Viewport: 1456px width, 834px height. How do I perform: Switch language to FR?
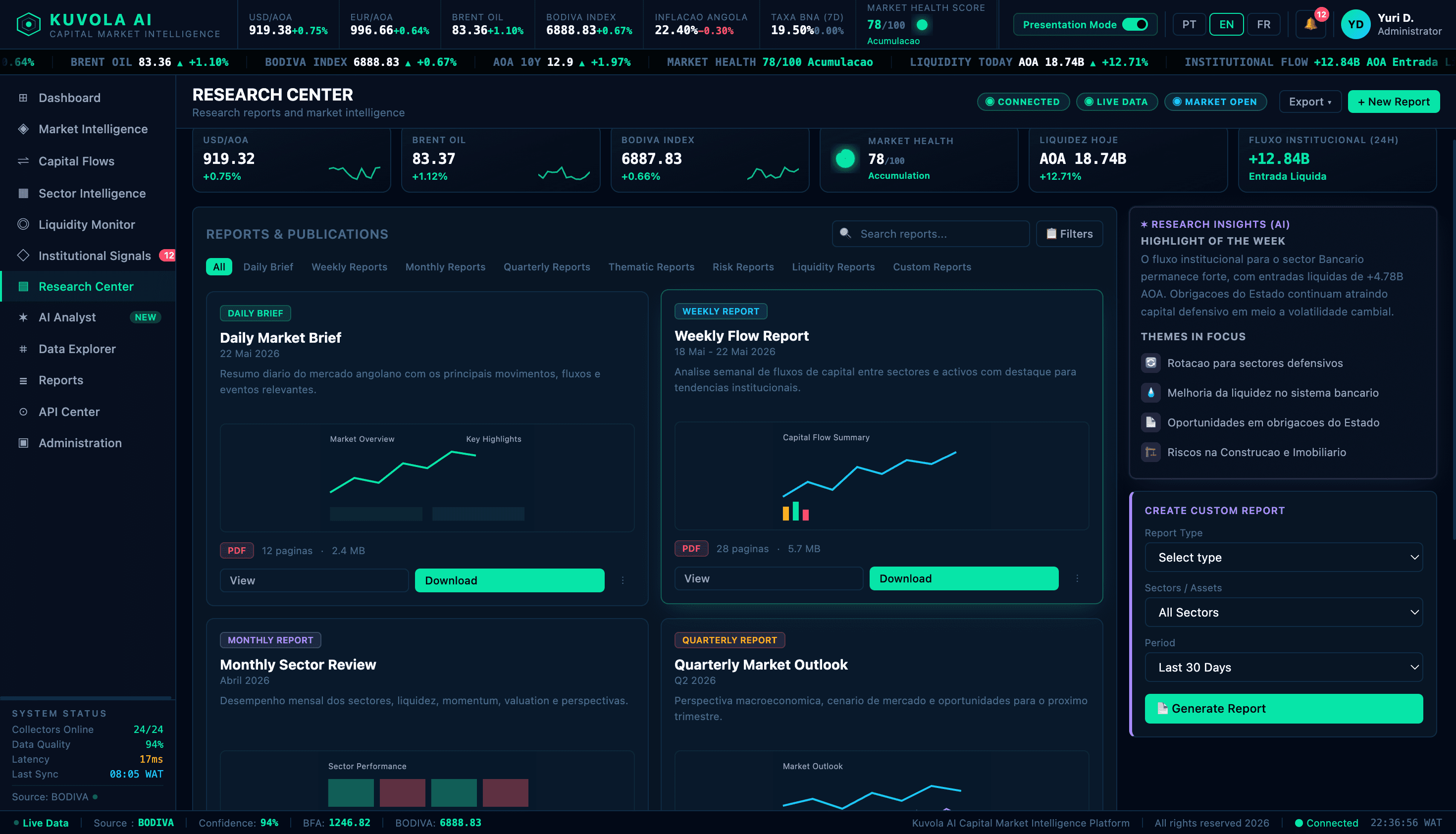[1263, 25]
